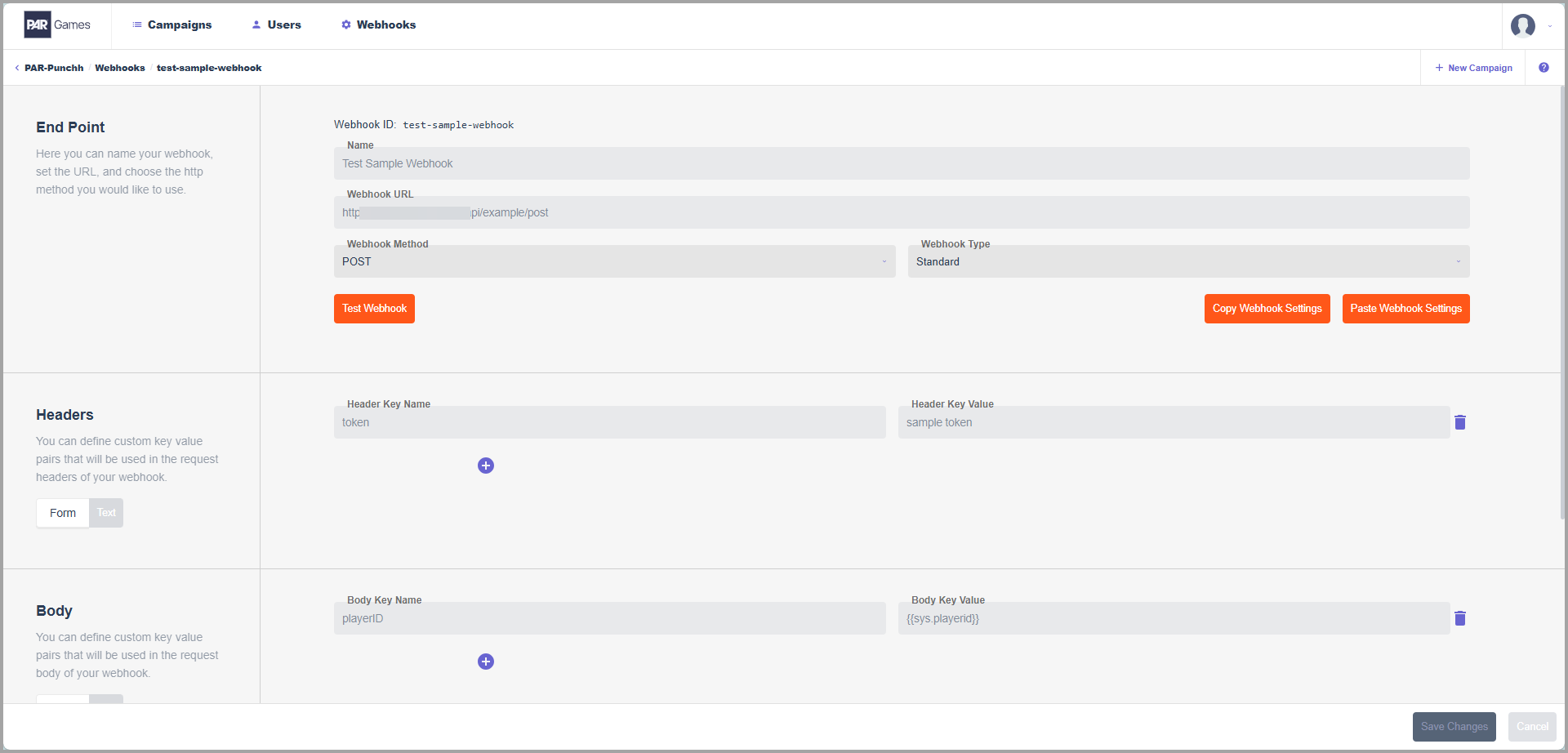The image size is (1568, 753).
Task: Go back using breadcrumb arrow
Action: (17, 68)
